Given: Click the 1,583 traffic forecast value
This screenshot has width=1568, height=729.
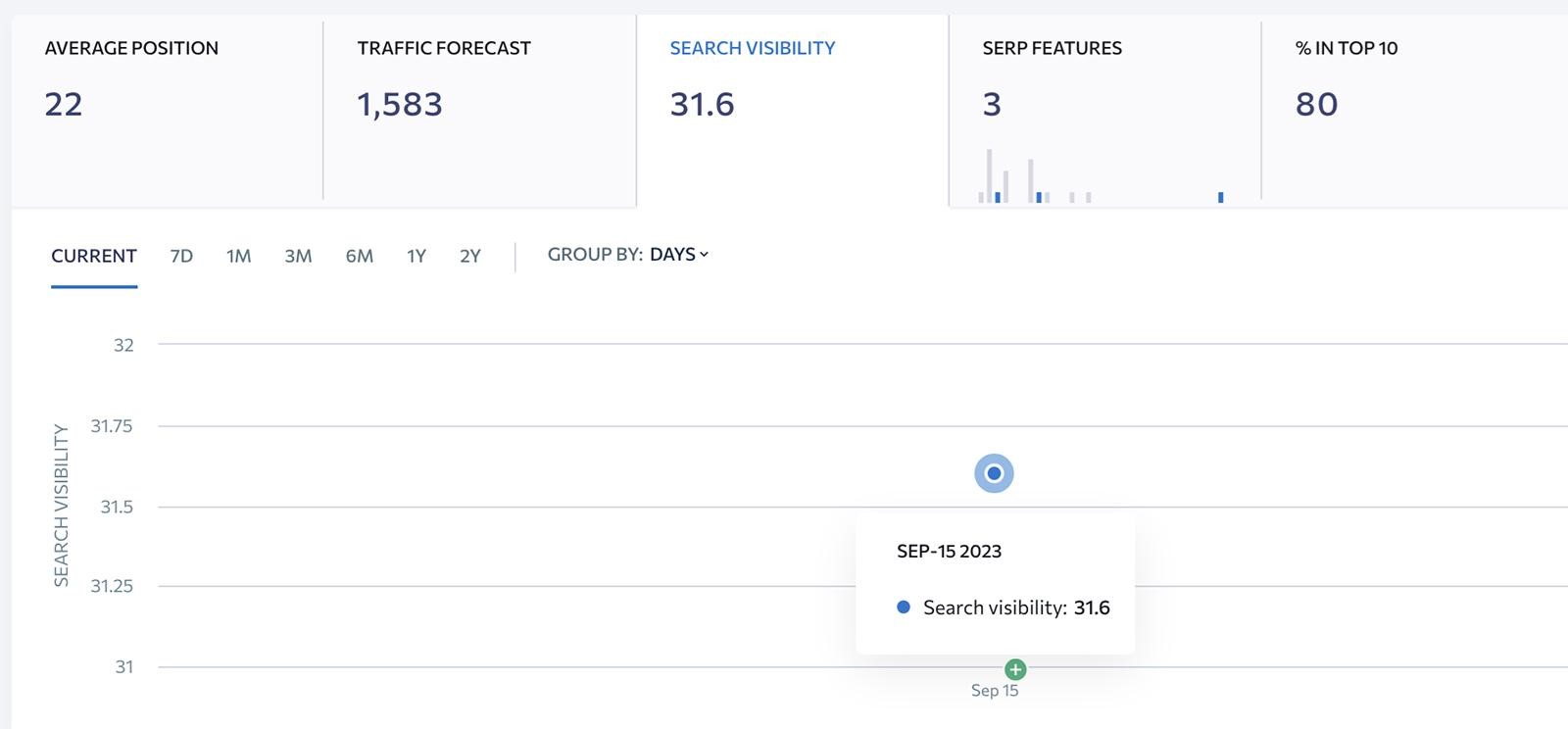Looking at the screenshot, I should pos(400,105).
